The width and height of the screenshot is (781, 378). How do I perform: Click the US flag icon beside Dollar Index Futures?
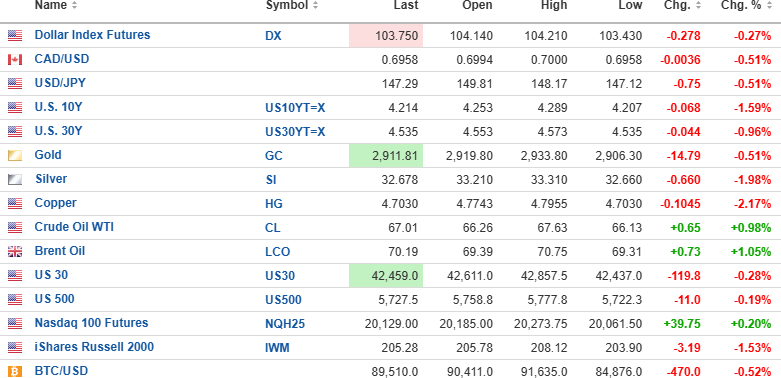[x=15, y=36]
